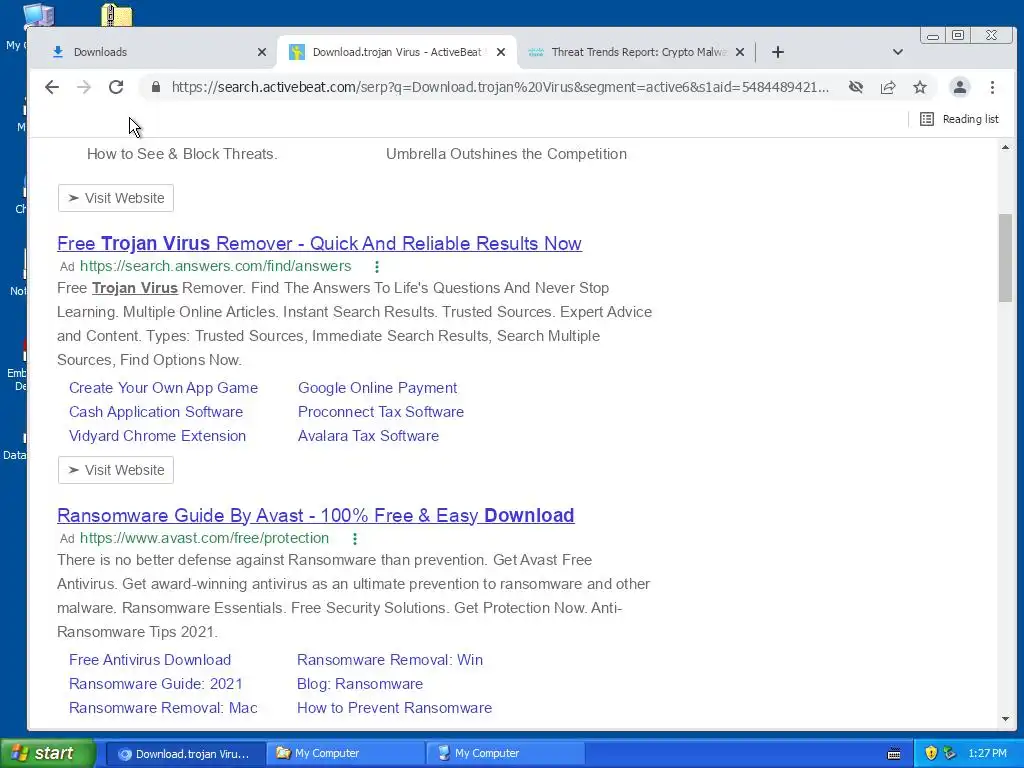Click the Downloads tab's download arrow icon
The height and width of the screenshot is (768, 1024).
click(x=58, y=52)
